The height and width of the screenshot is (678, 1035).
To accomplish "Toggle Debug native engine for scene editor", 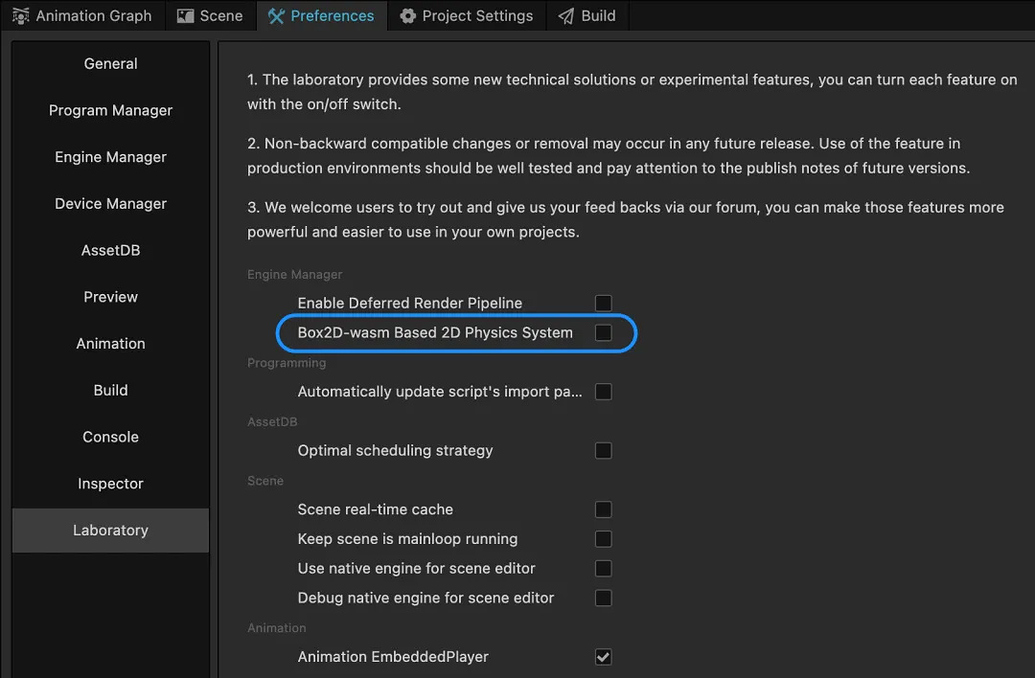I will [x=603, y=597].
